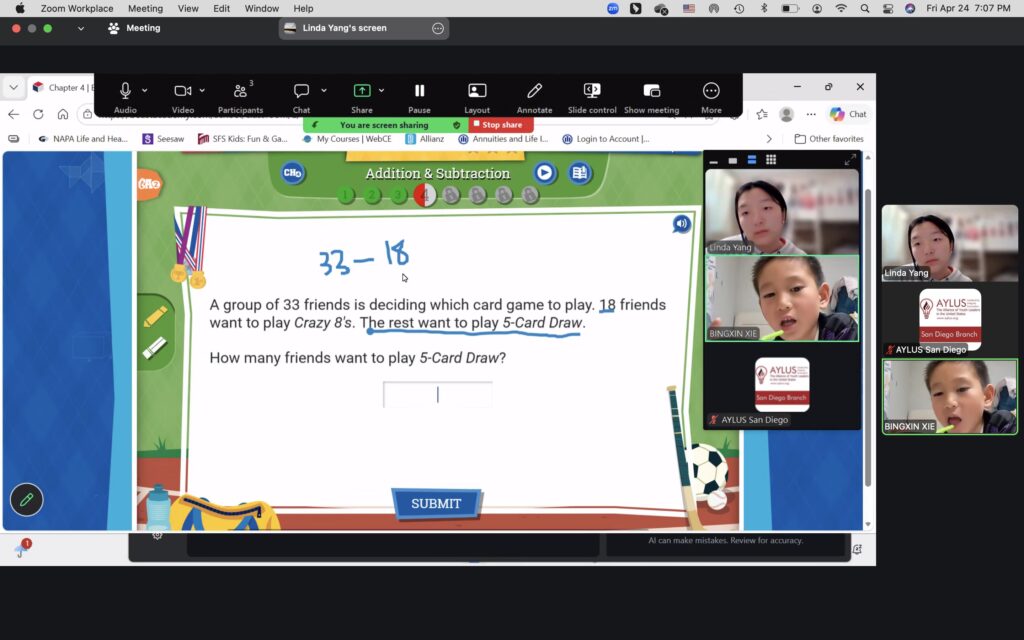Open Slide control in meeting toolbar

pyautogui.click(x=592, y=91)
